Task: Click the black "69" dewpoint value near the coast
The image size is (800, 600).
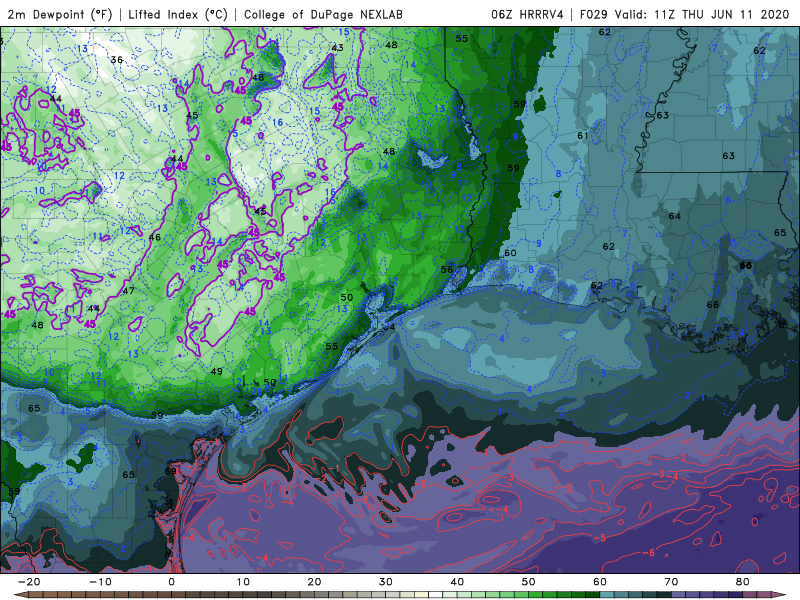Action: (170, 470)
